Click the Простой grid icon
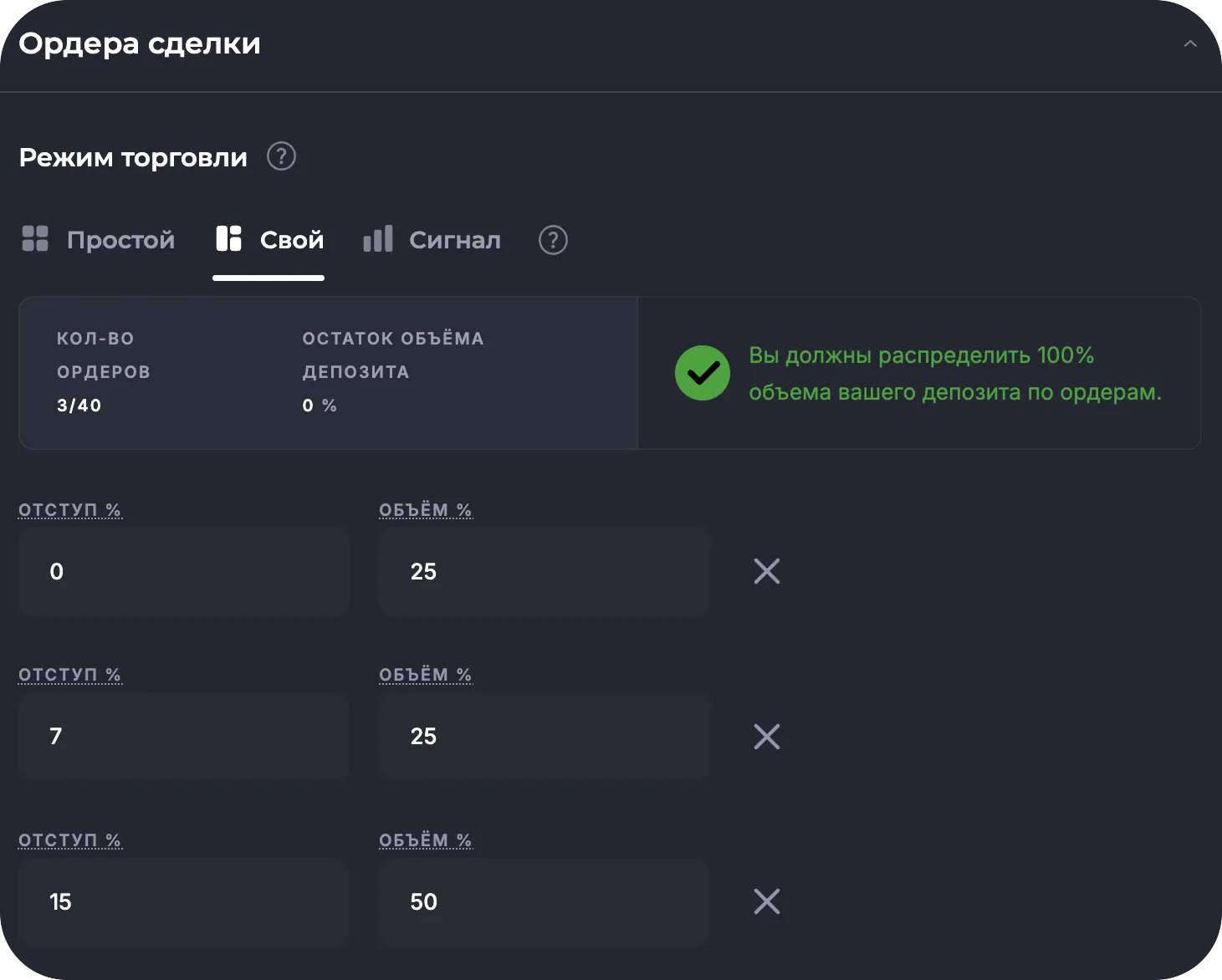 pos(35,239)
